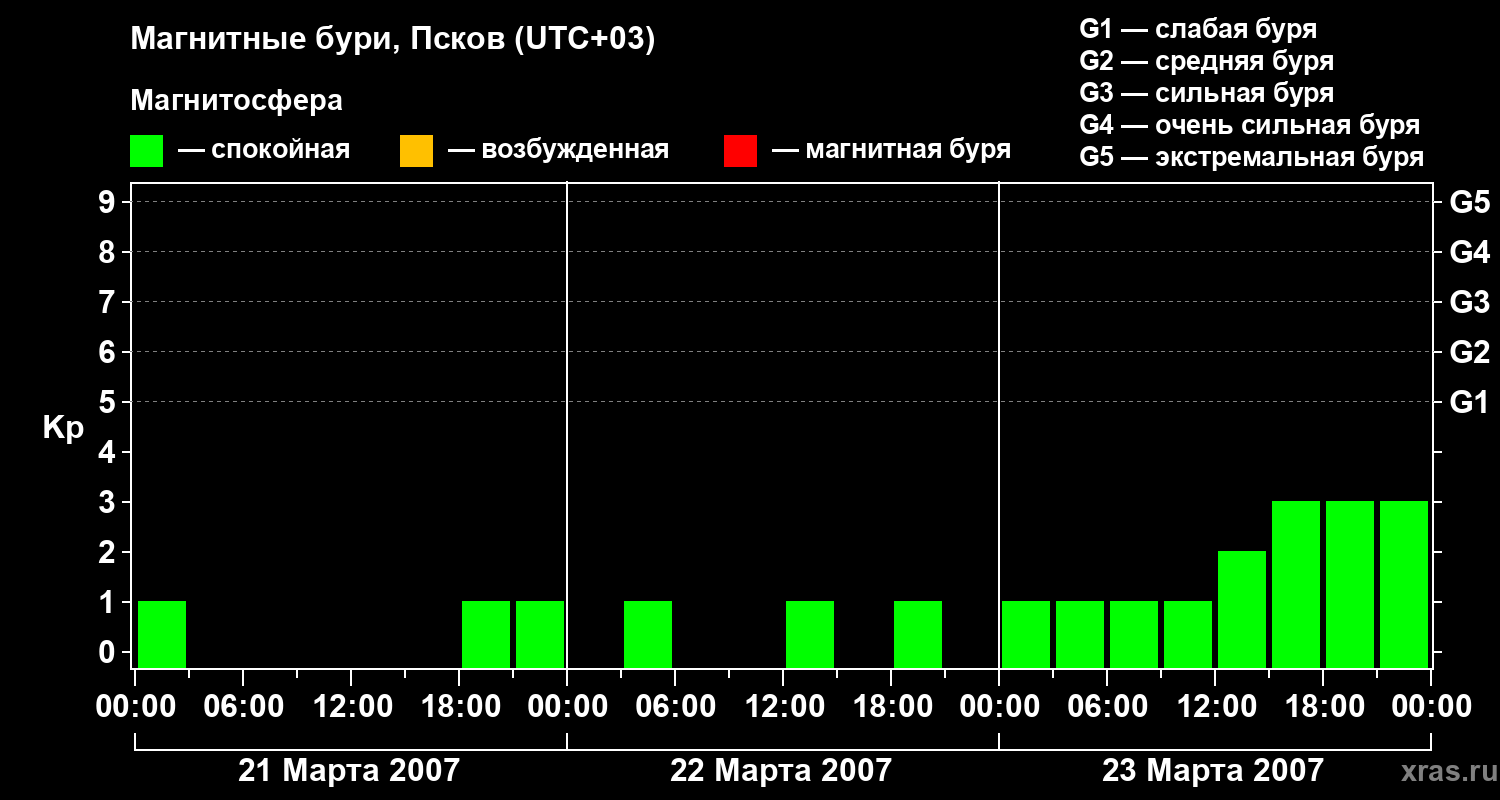Click the 22 March bar starting at 12:00
Screen dimensions: 1500x800
coord(810,634)
